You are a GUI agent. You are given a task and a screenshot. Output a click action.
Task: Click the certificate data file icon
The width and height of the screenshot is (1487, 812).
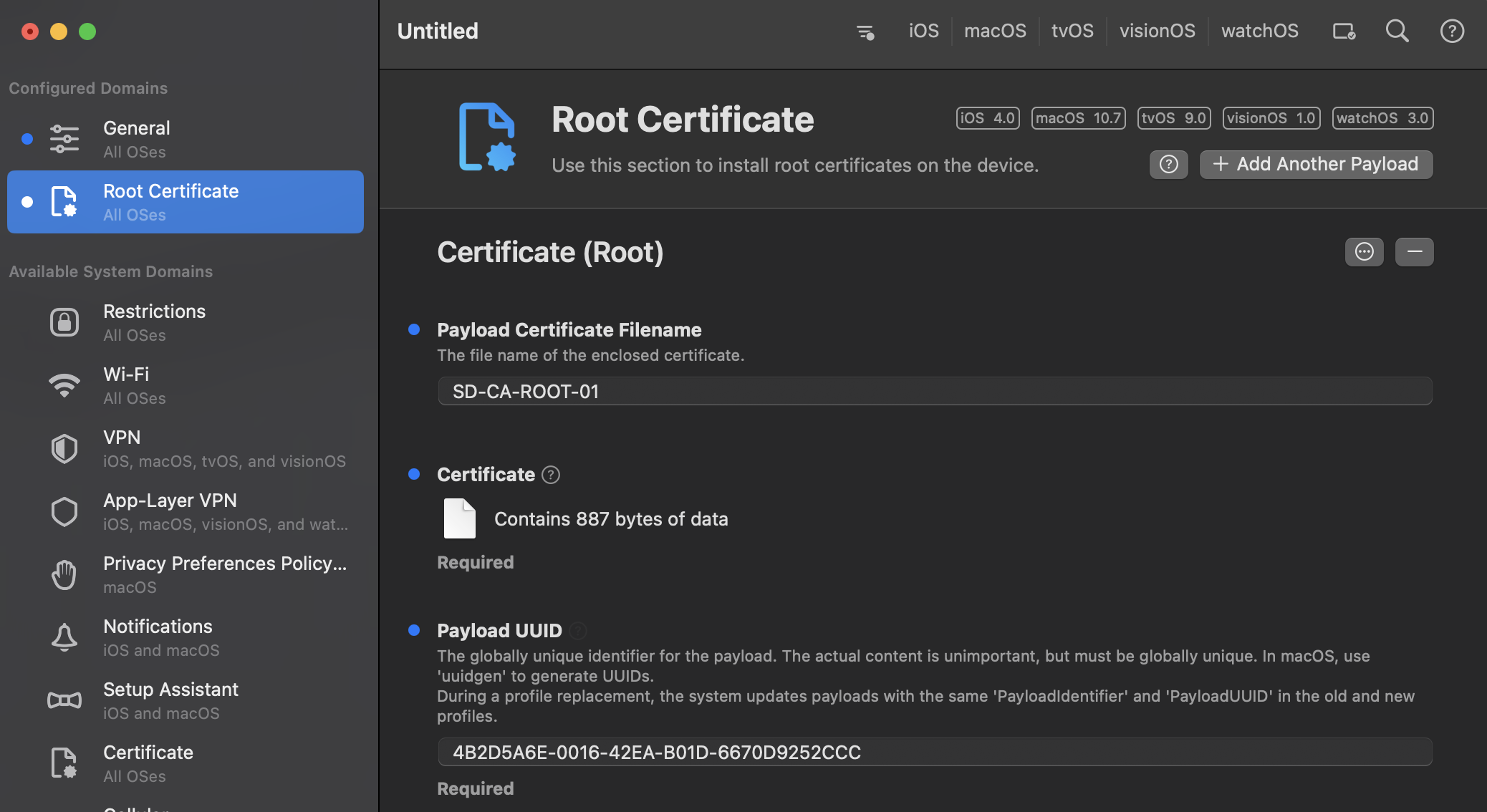460,518
